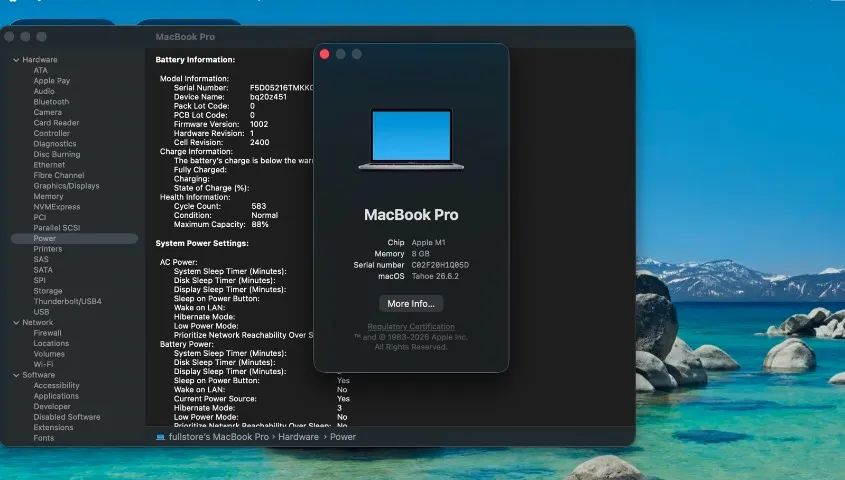Open Applications under Software

click(x=56, y=396)
